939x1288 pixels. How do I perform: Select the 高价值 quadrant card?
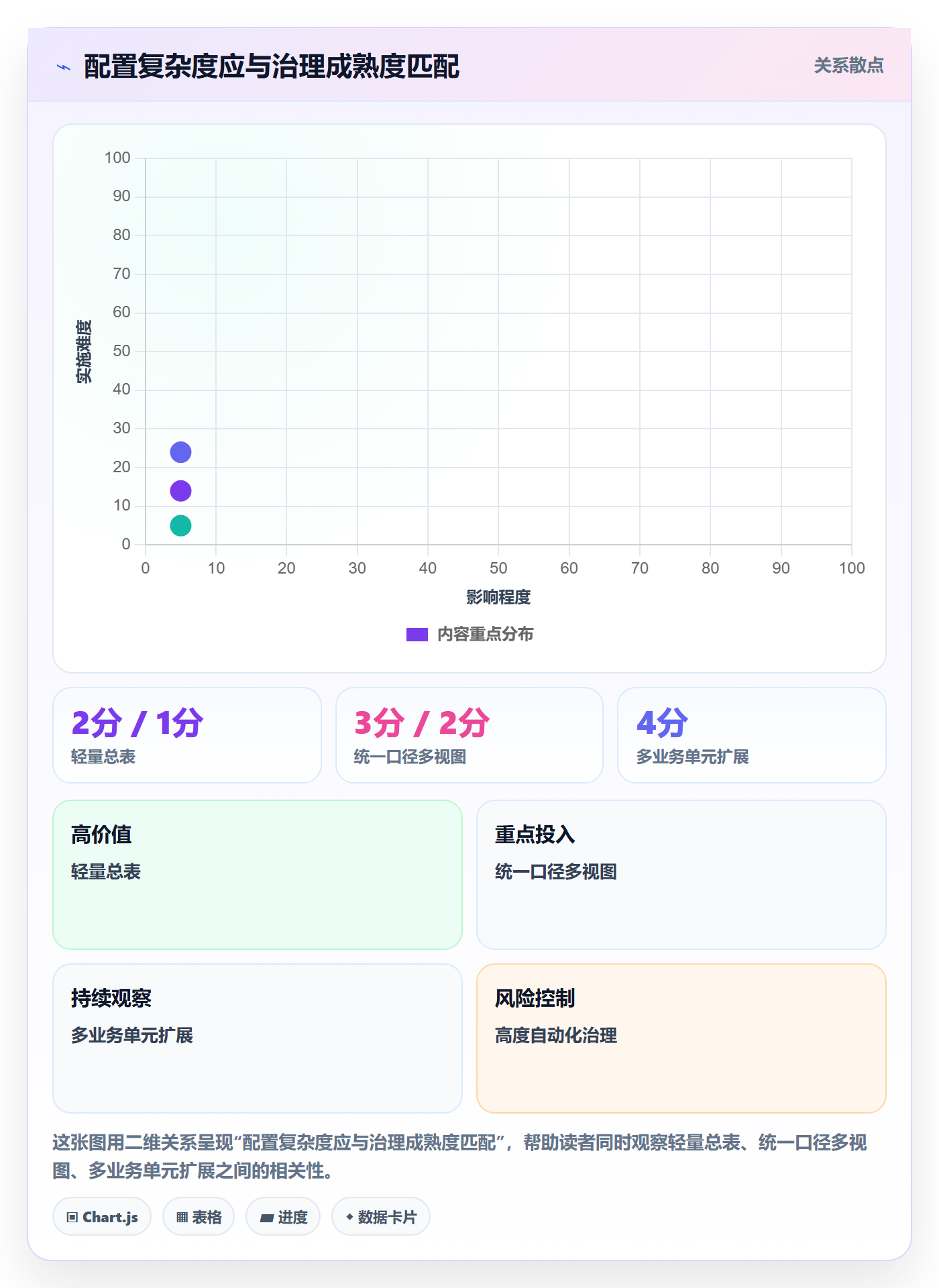[x=258, y=875]
